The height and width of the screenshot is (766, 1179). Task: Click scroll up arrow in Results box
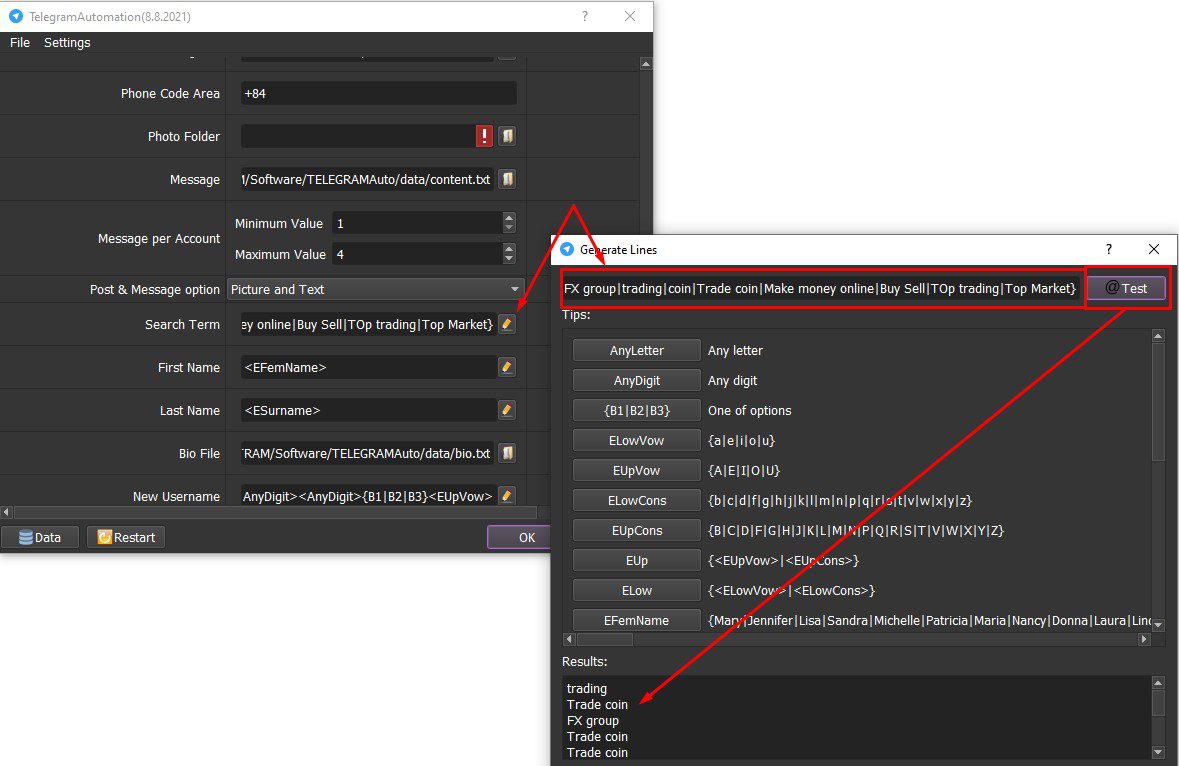click(1158, 683)
